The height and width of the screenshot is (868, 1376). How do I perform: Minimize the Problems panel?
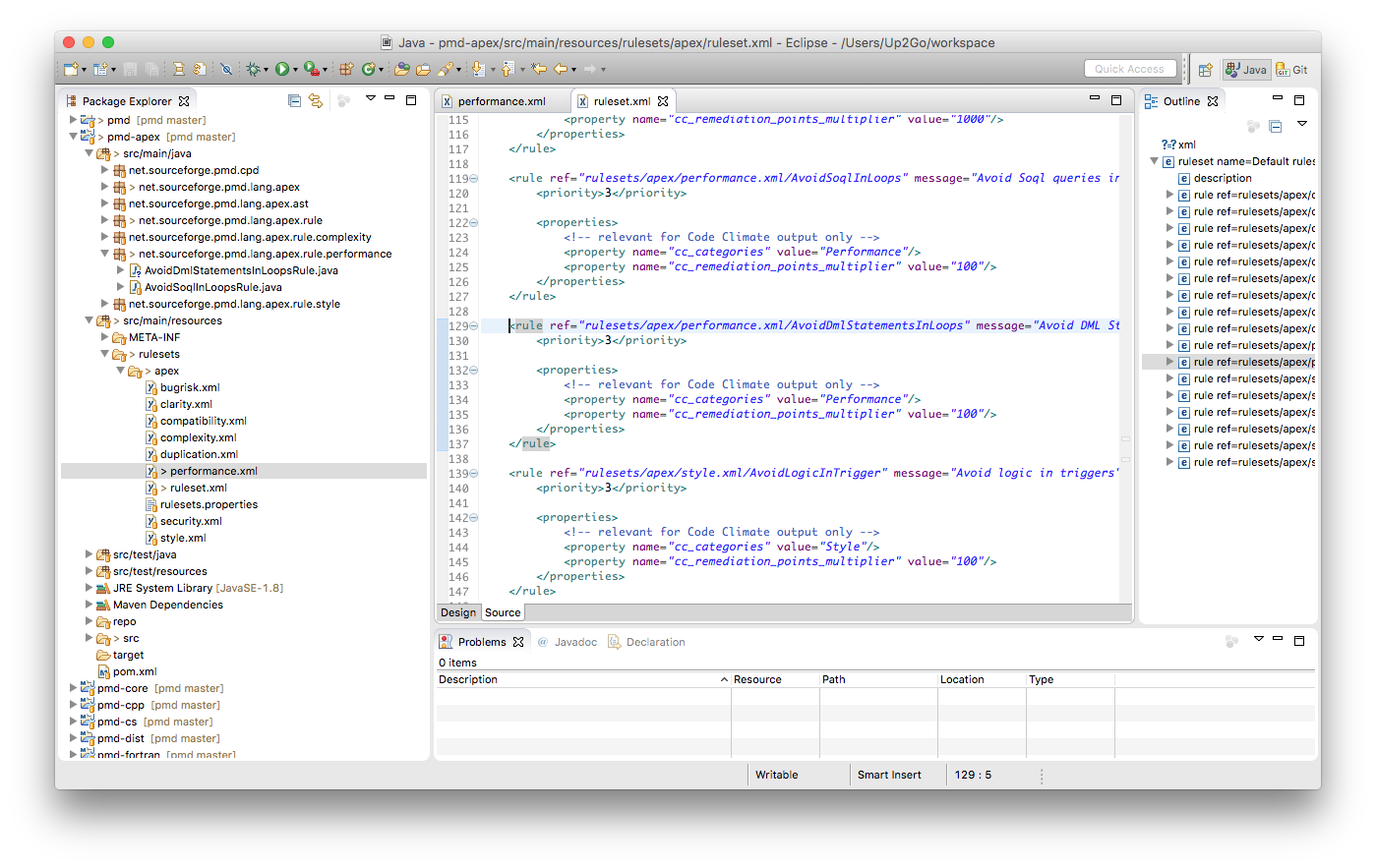1278,640
